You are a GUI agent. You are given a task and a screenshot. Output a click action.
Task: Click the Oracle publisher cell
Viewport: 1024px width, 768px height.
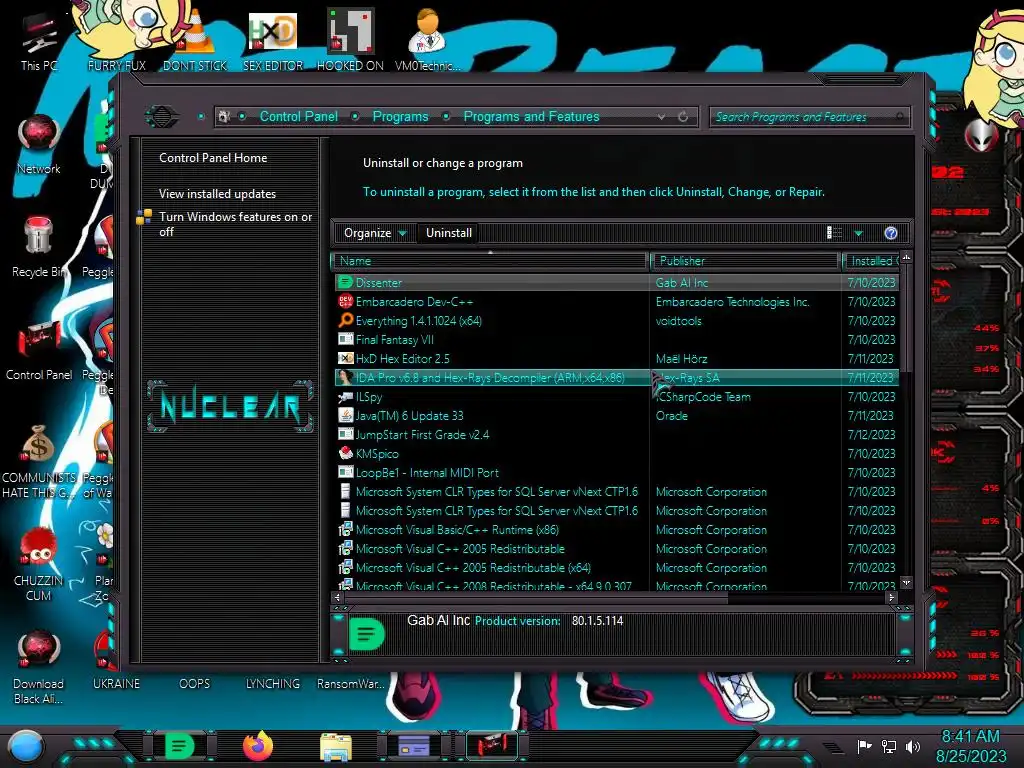[671, 415]
